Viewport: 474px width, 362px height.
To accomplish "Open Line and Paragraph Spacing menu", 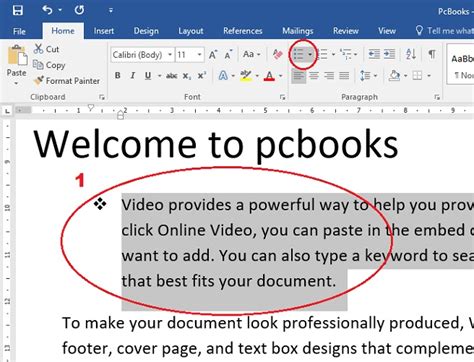I will [368, 76].
